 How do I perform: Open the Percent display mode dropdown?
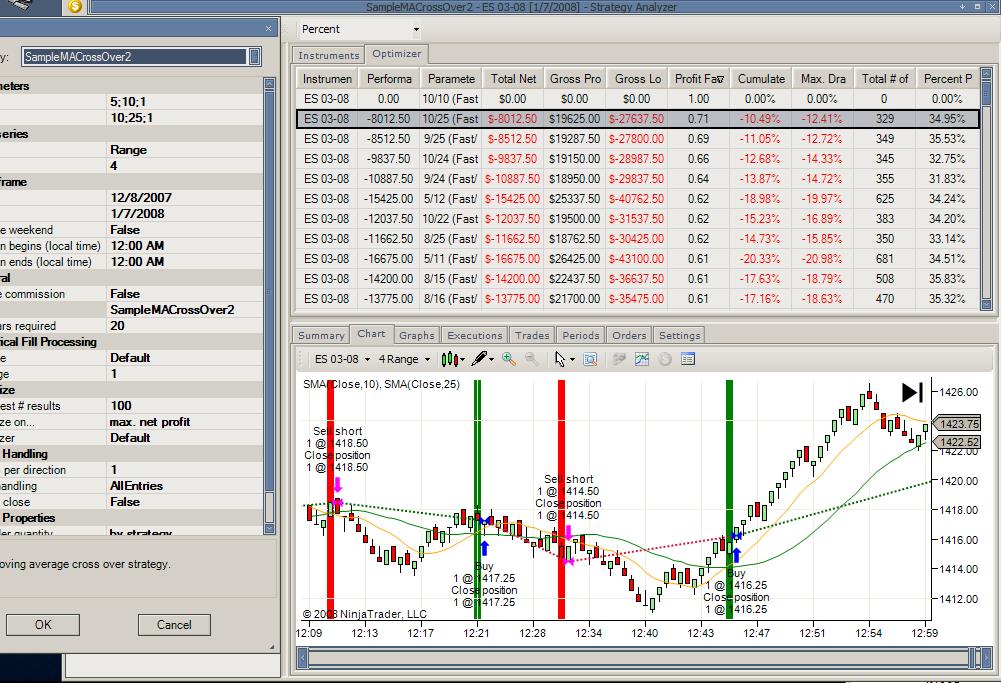(x=360, y=29)
